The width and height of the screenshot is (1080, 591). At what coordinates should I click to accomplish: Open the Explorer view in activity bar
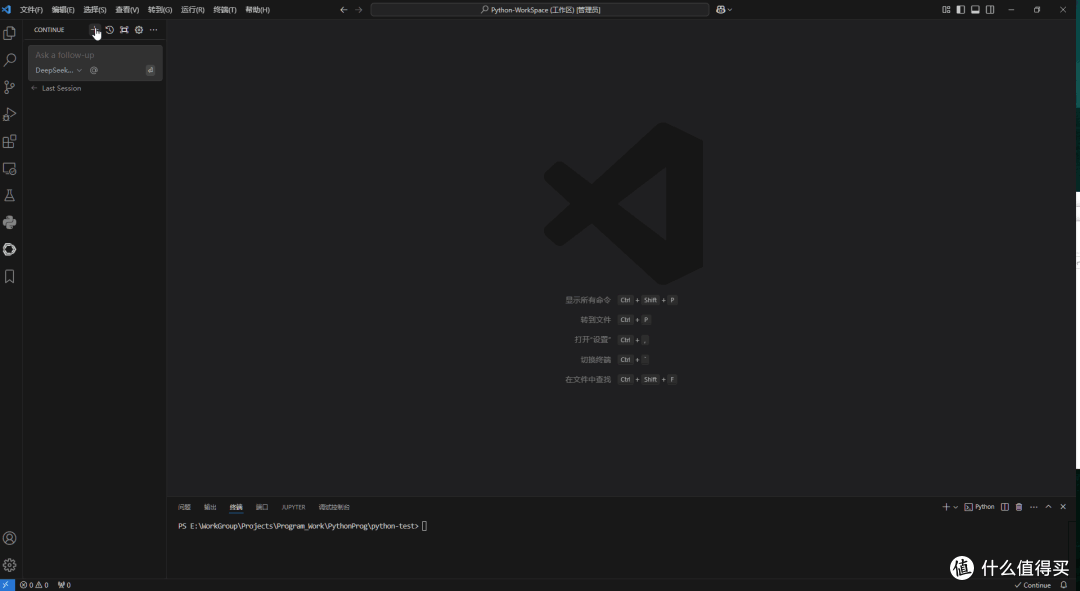[x=10, y=33]
